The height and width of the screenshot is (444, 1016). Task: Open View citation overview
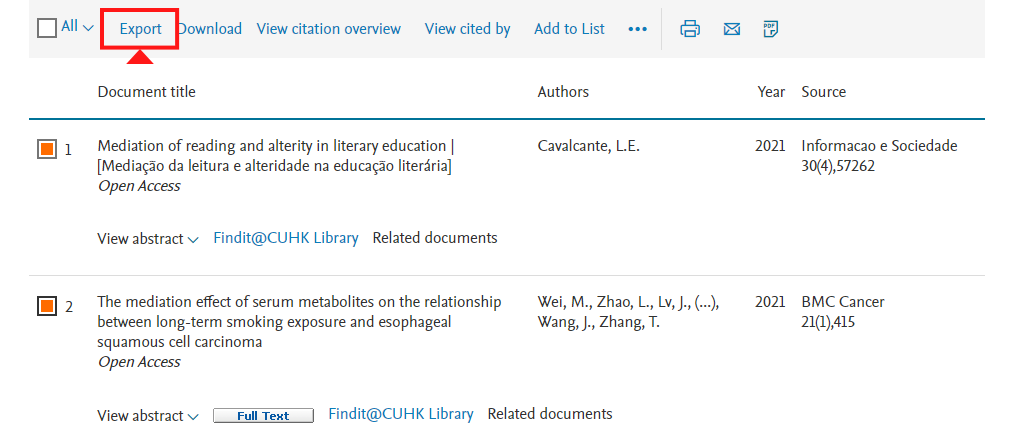(x=329, y=29)
